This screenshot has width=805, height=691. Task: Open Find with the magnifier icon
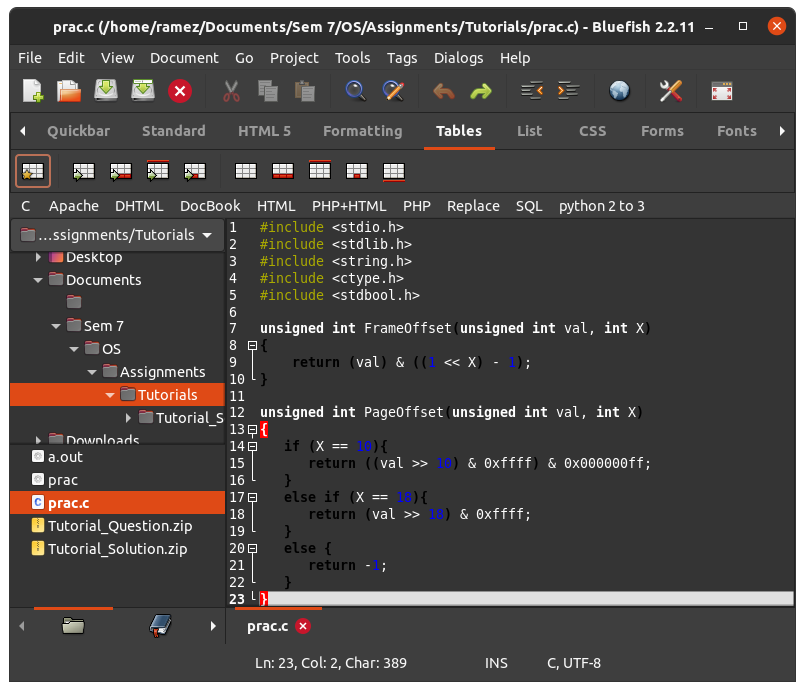tap(355, 92)
